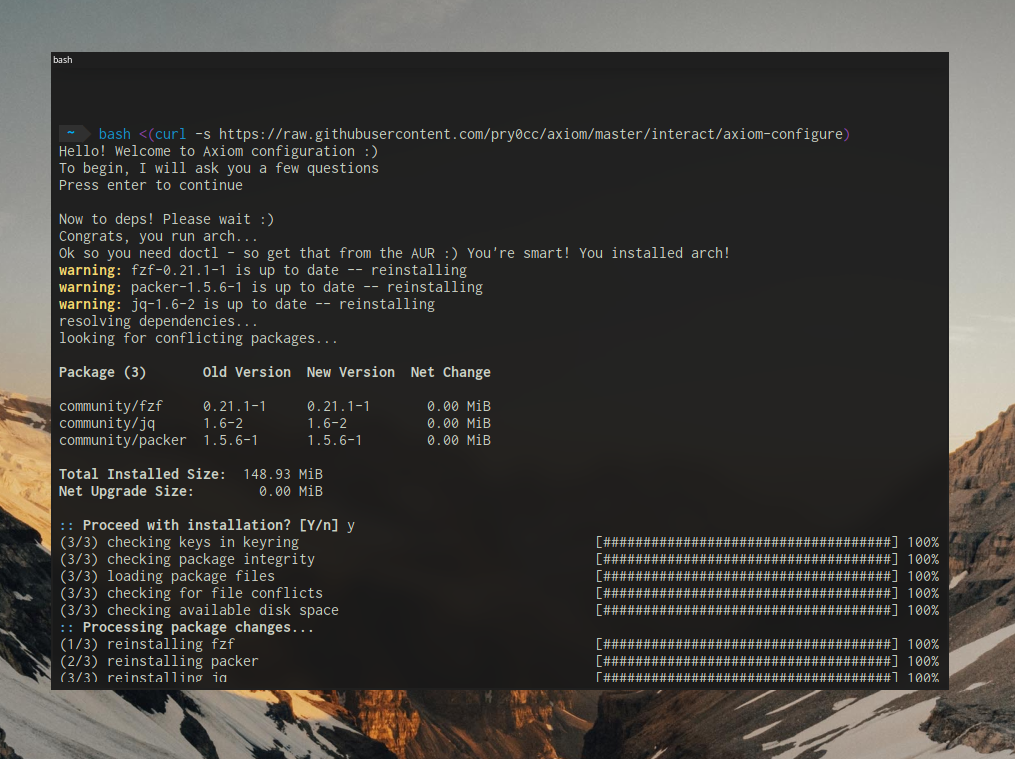The image size is (1015, 759).
Task: Click the 'Proceed with installation? [Y/n]' prompt
Action: (x=210, y=525)
